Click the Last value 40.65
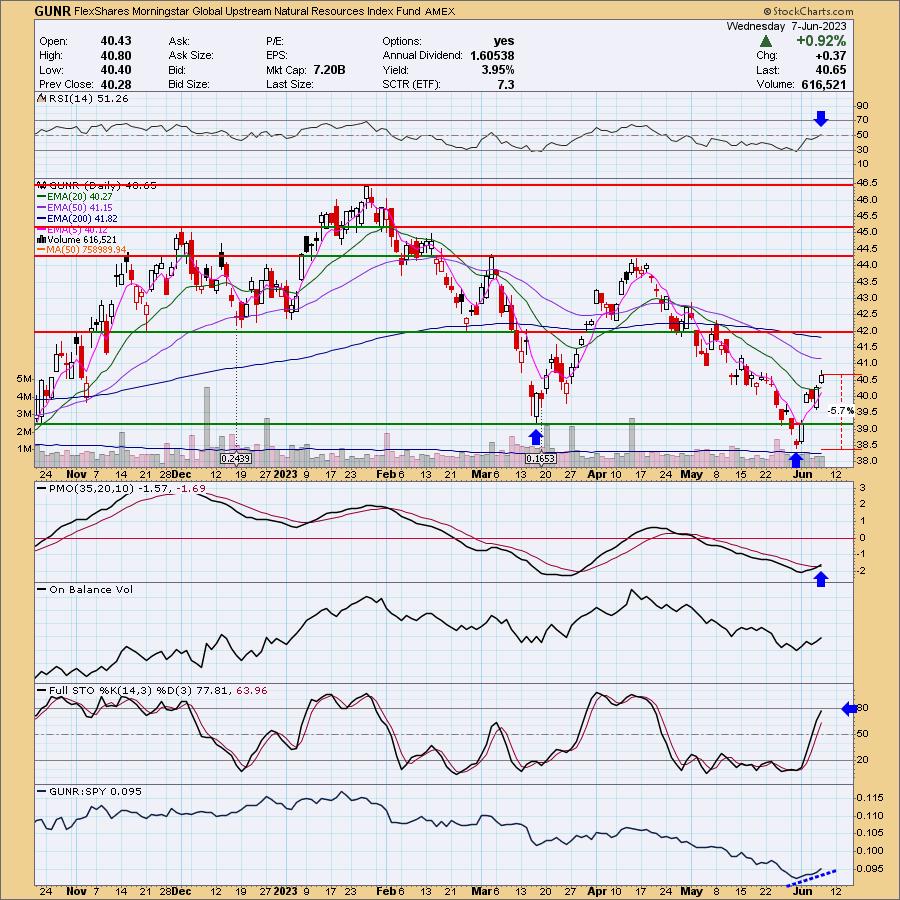The width and height of the screenshot is (900, 900). pyautogui.click(x=831, y=69)
